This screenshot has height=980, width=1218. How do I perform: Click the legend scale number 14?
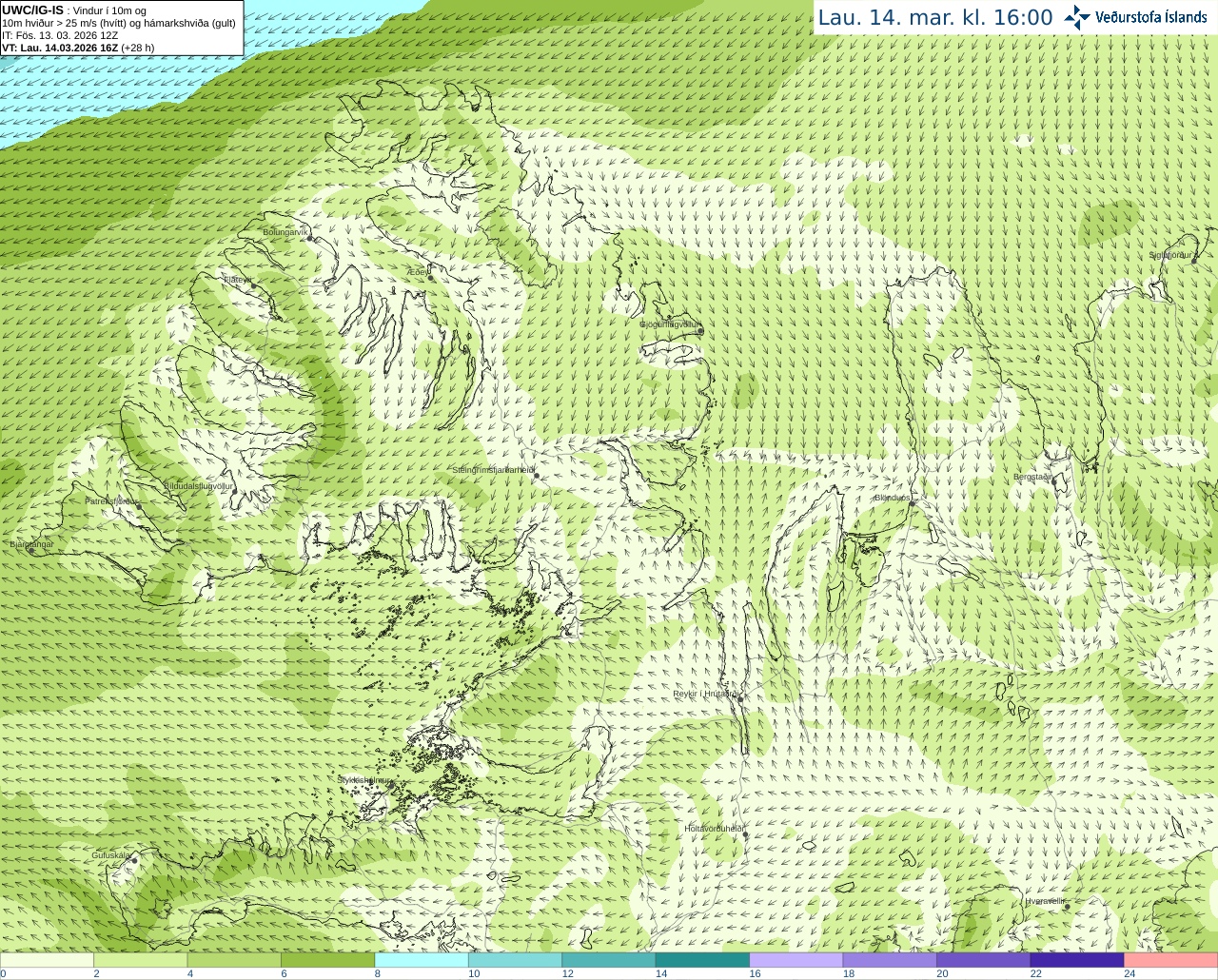(x=661, y=973)
